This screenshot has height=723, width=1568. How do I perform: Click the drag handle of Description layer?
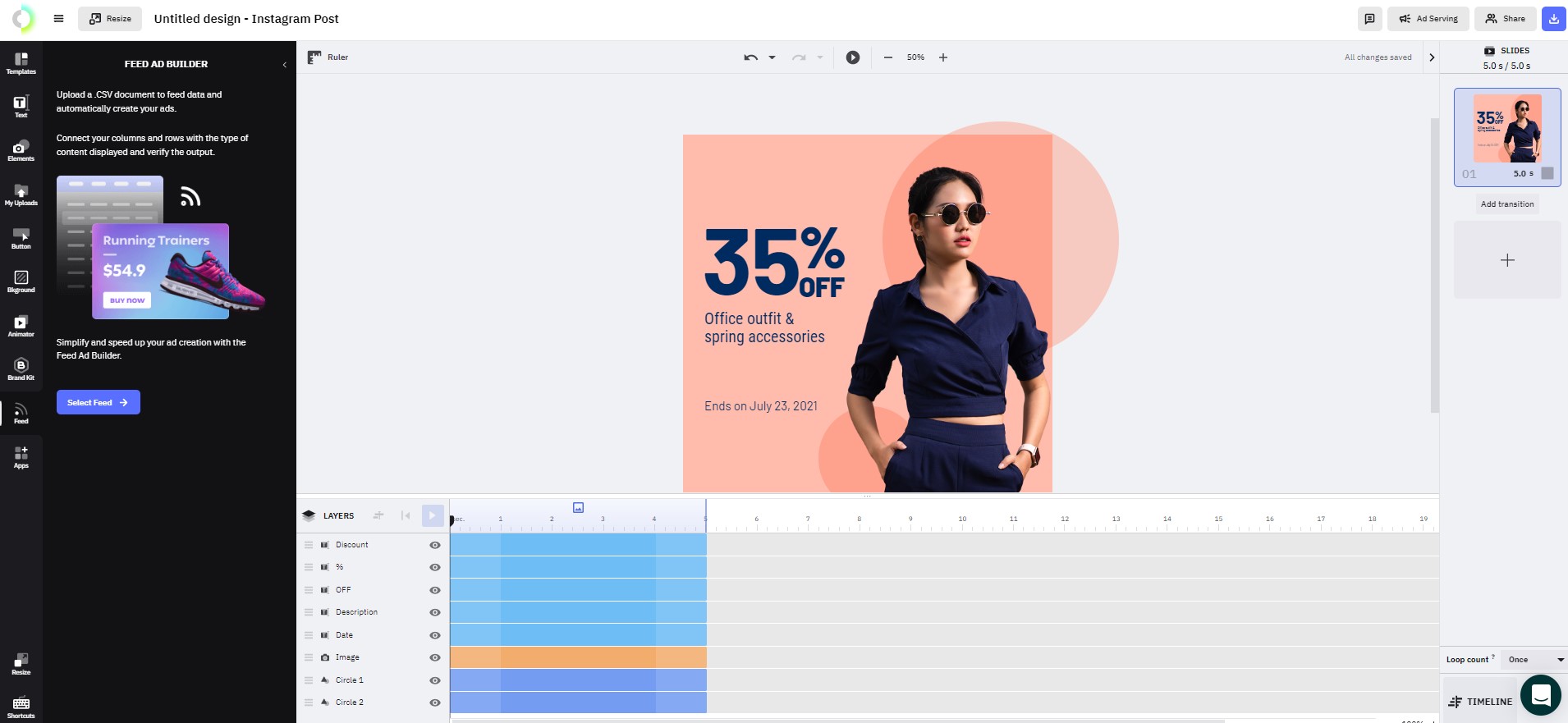click(x=309, y=612)
